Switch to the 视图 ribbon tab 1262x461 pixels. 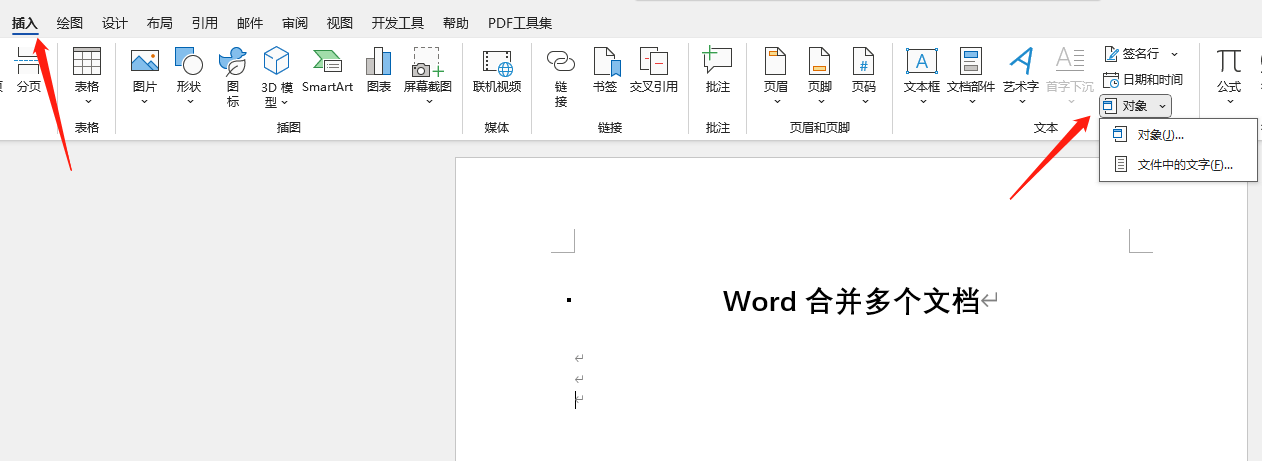click(x=340, y=22)
